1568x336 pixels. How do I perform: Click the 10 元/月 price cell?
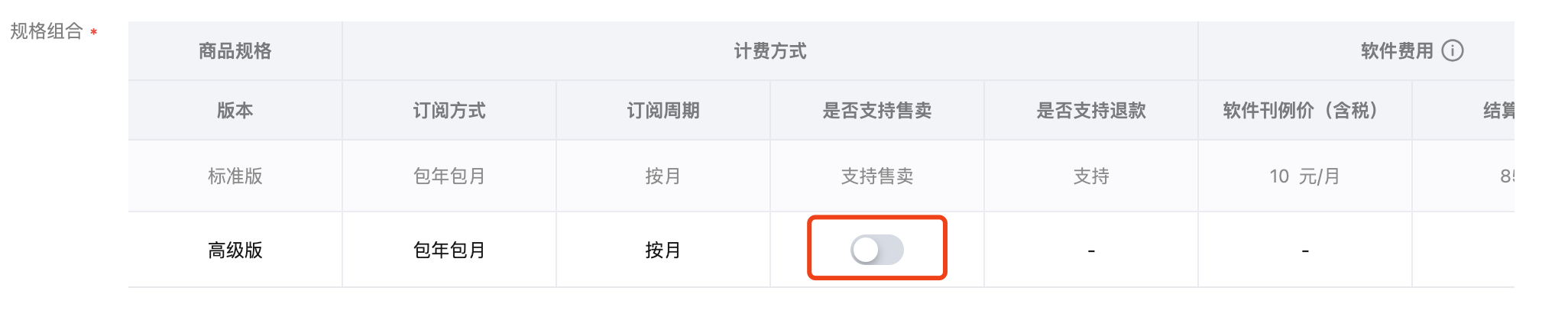tap(1304, 176)
